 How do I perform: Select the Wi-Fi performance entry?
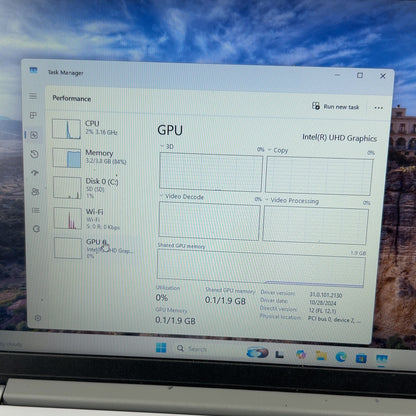click(x=95, y=218)
